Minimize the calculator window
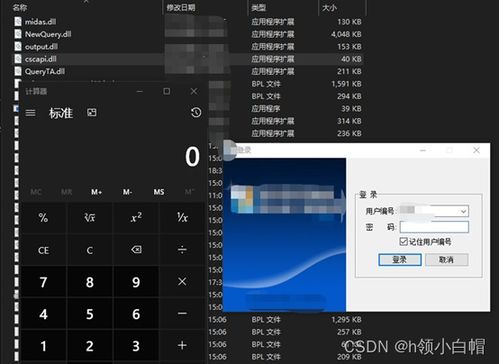Screen dimensions: 499x364 coord(140,91)
